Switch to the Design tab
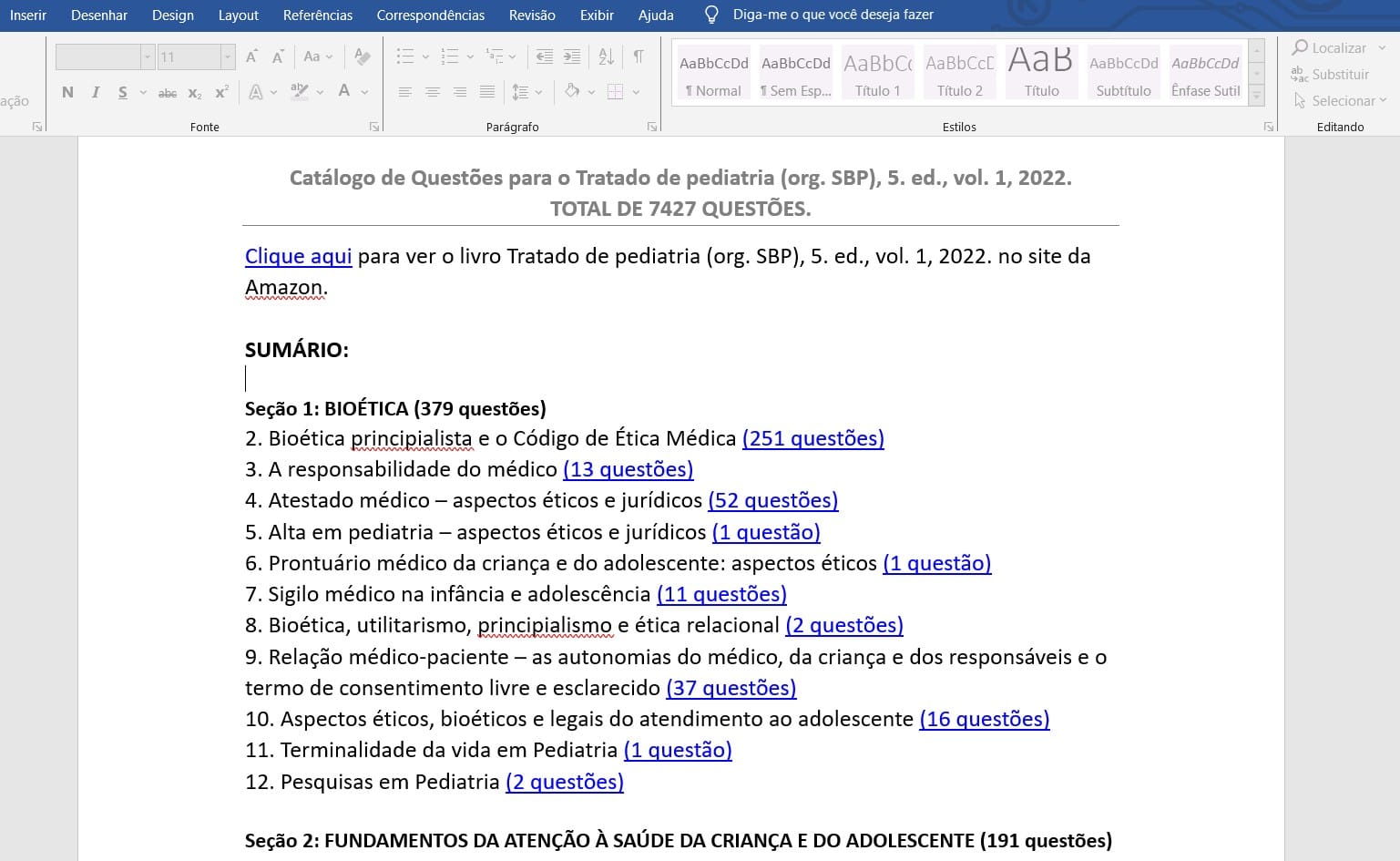This screenshot has width=1400, height=861. 173,15
